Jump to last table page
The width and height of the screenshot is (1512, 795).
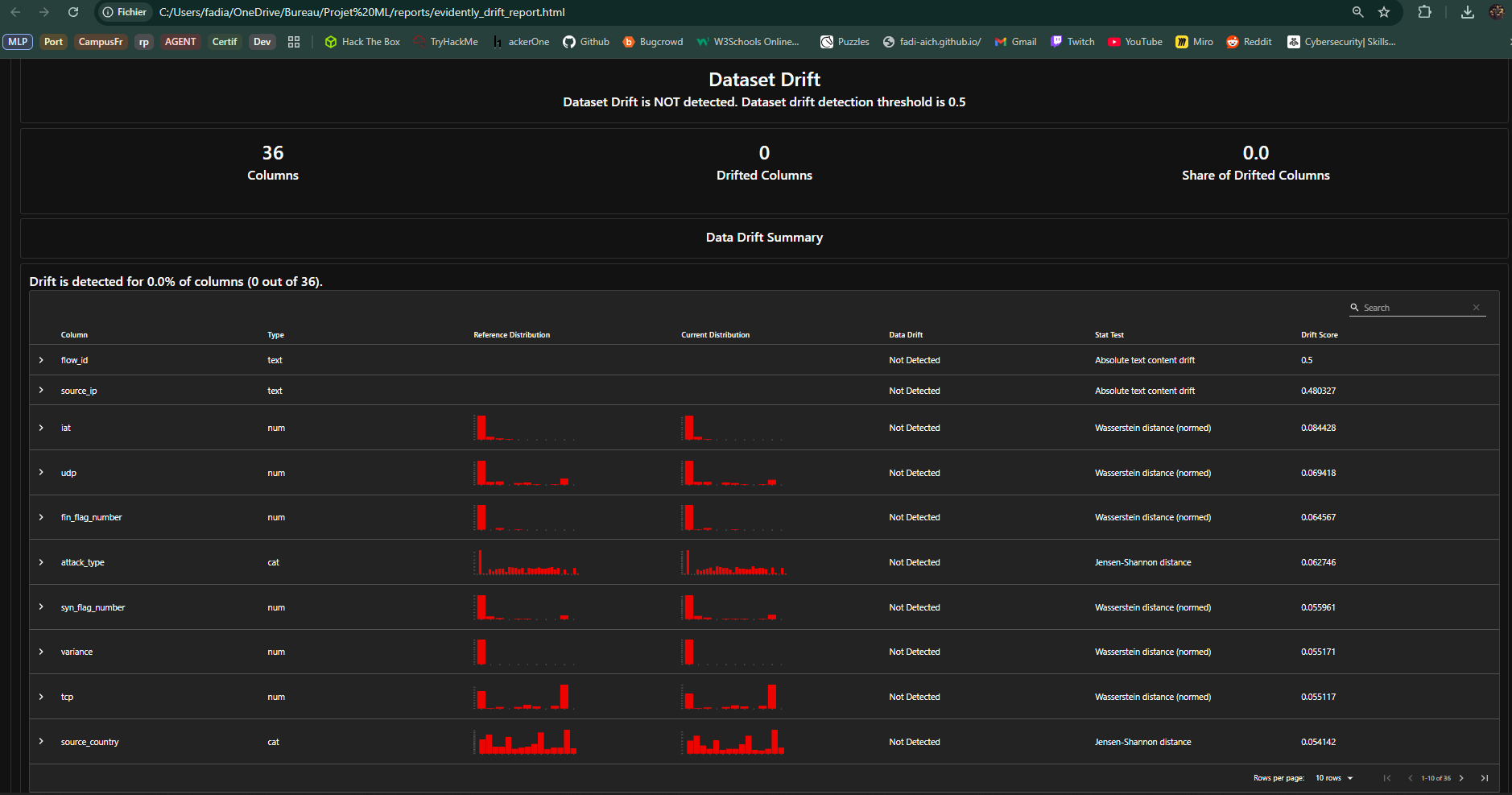(1485, 778)
